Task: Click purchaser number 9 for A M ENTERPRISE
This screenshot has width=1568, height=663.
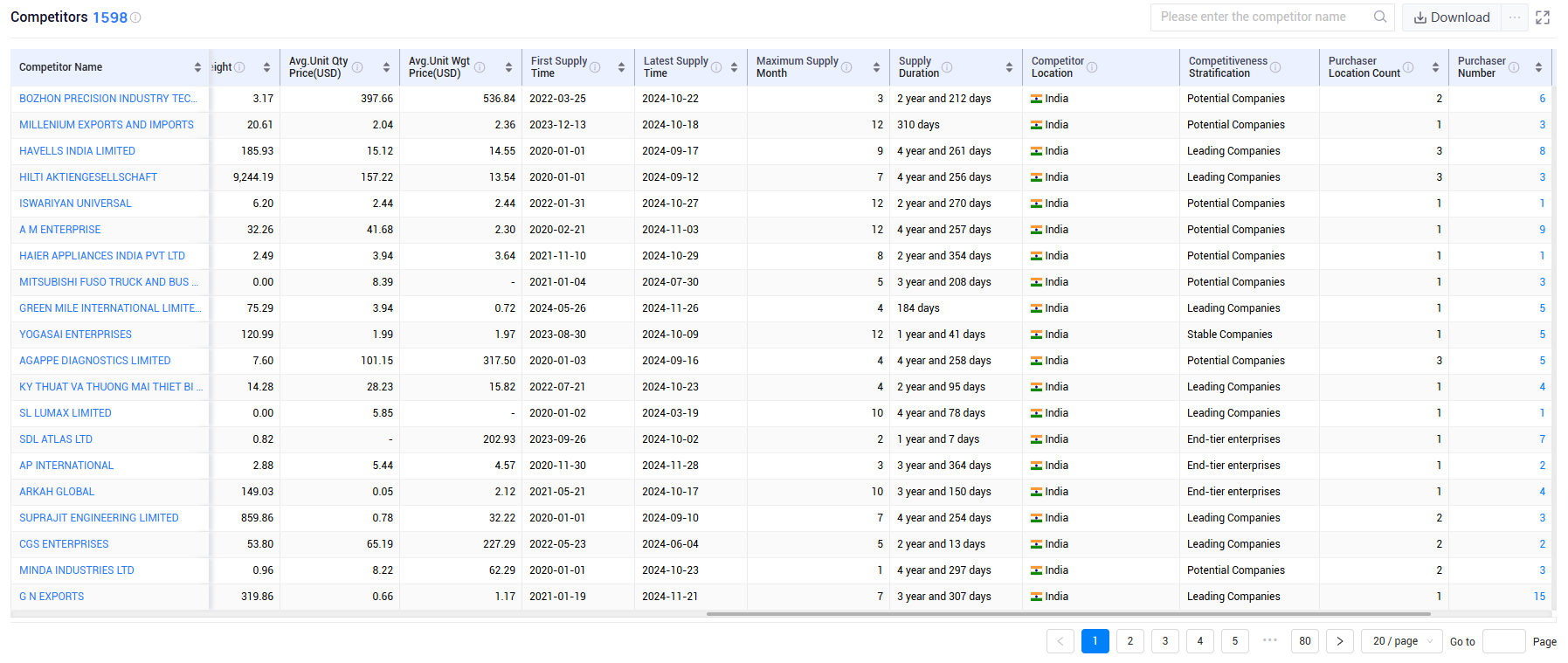Action: [x=1543, y=230]
